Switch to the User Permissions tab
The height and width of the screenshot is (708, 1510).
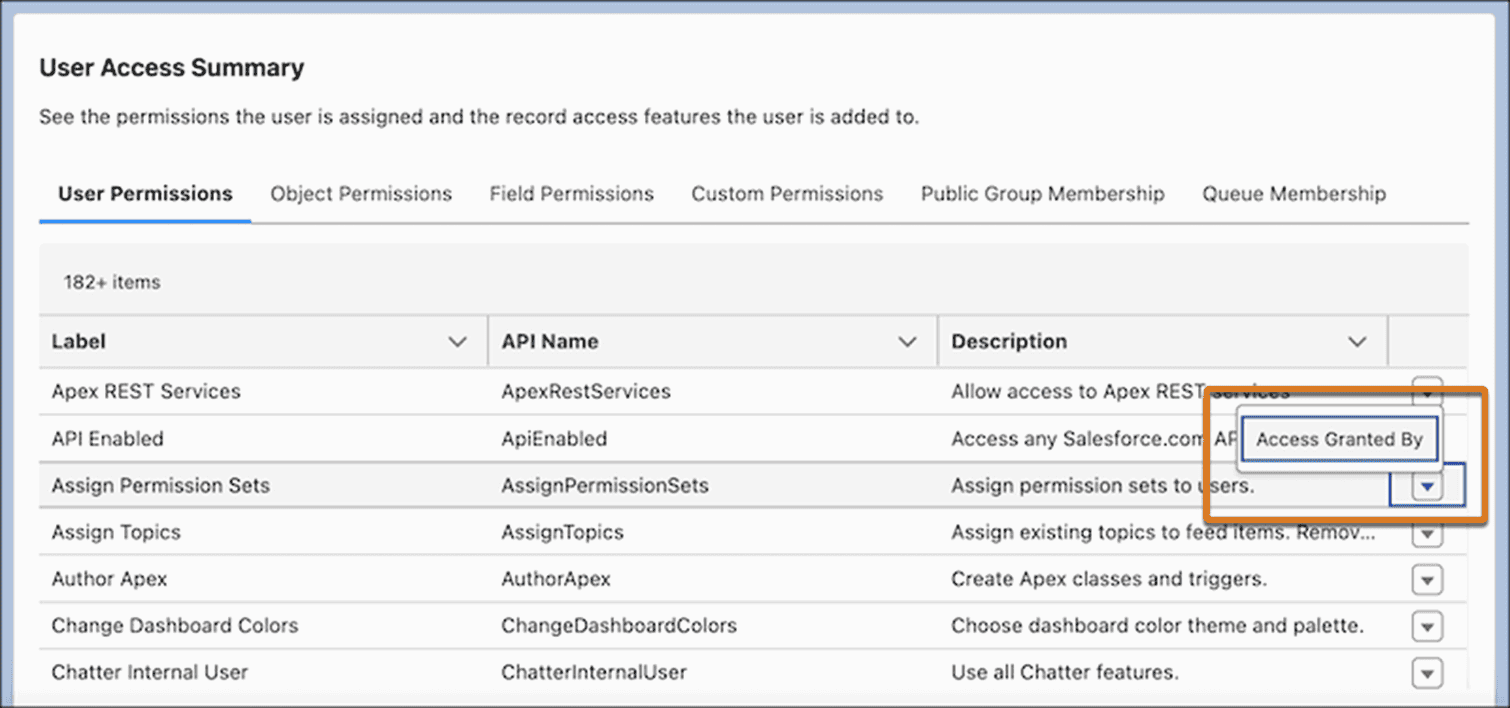tap(145, 194)
